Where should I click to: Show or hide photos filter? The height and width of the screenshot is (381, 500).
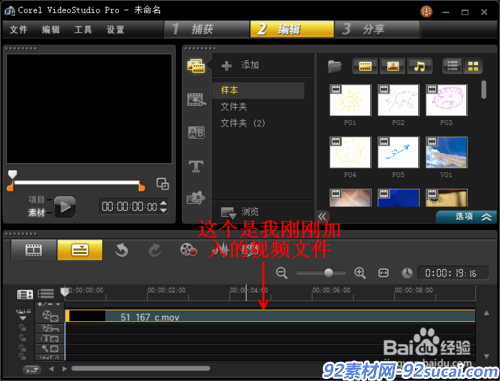393,66
